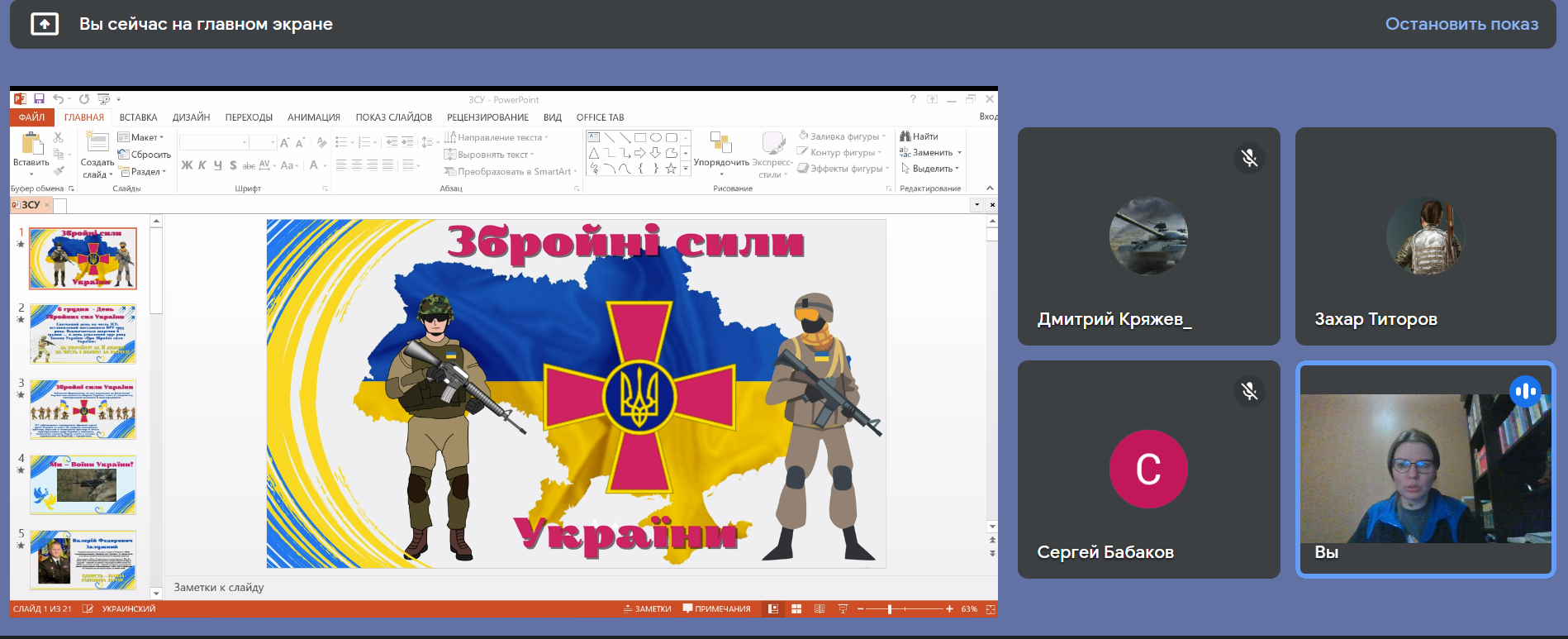
Task: Switch to Анимация ribbon tab
Action: pyautogui.click(x=314, y=117)
